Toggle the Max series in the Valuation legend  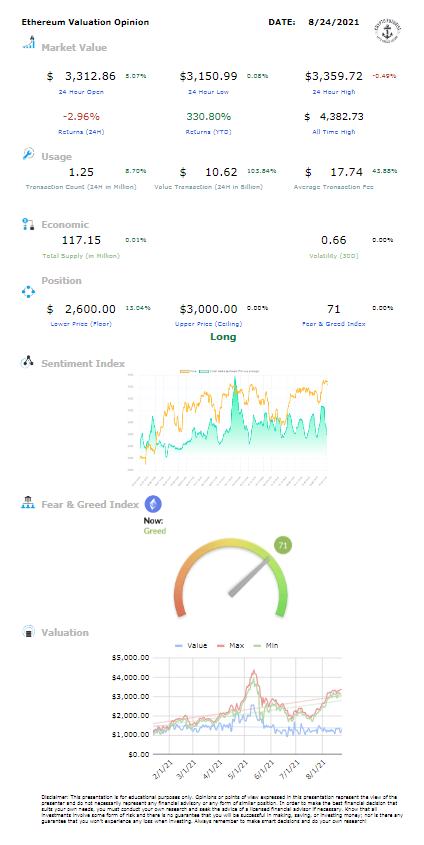click(x=229, y=645)
